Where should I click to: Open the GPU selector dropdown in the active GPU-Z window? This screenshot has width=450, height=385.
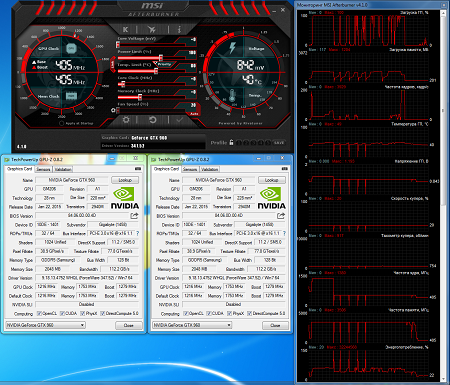[192, 325]
